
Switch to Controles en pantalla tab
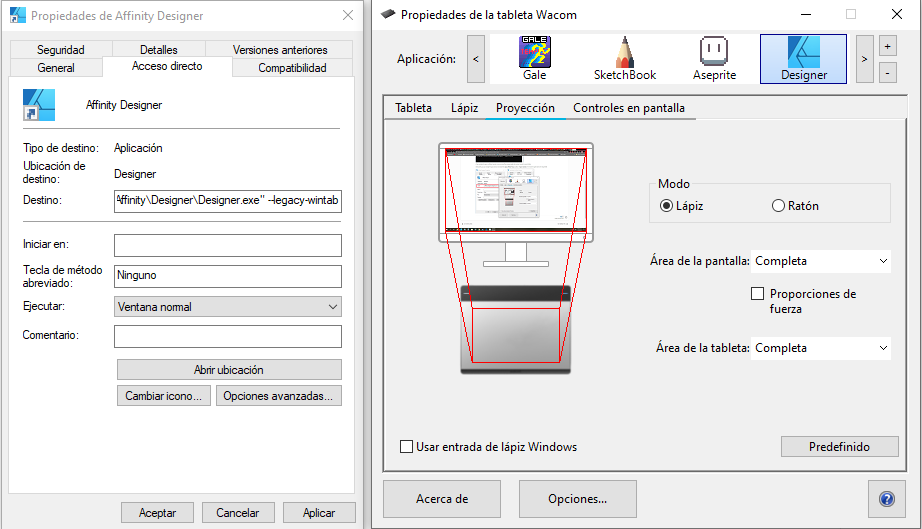click(629, 108)
